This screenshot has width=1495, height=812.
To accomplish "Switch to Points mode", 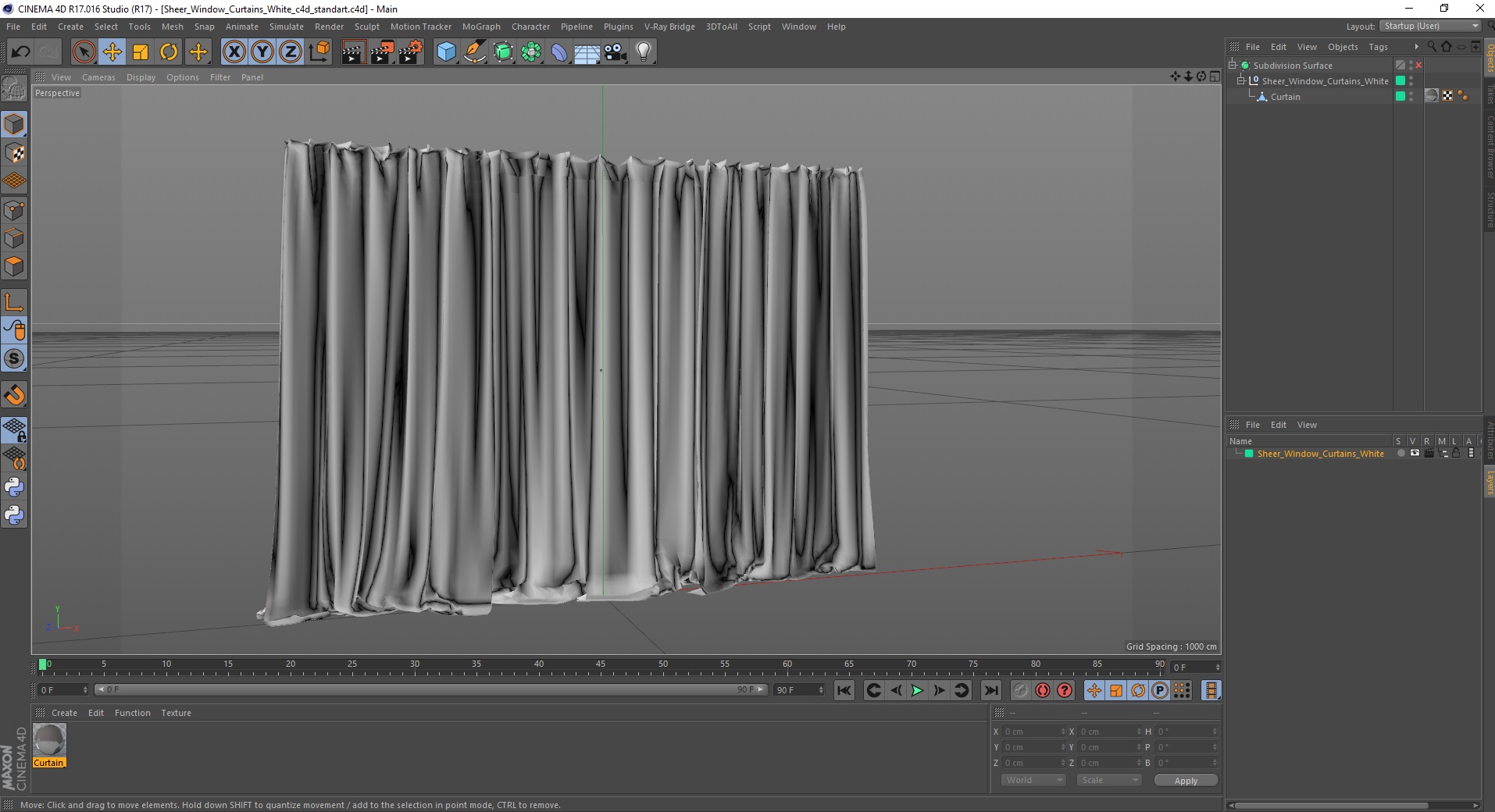I will tap(14, 210).
